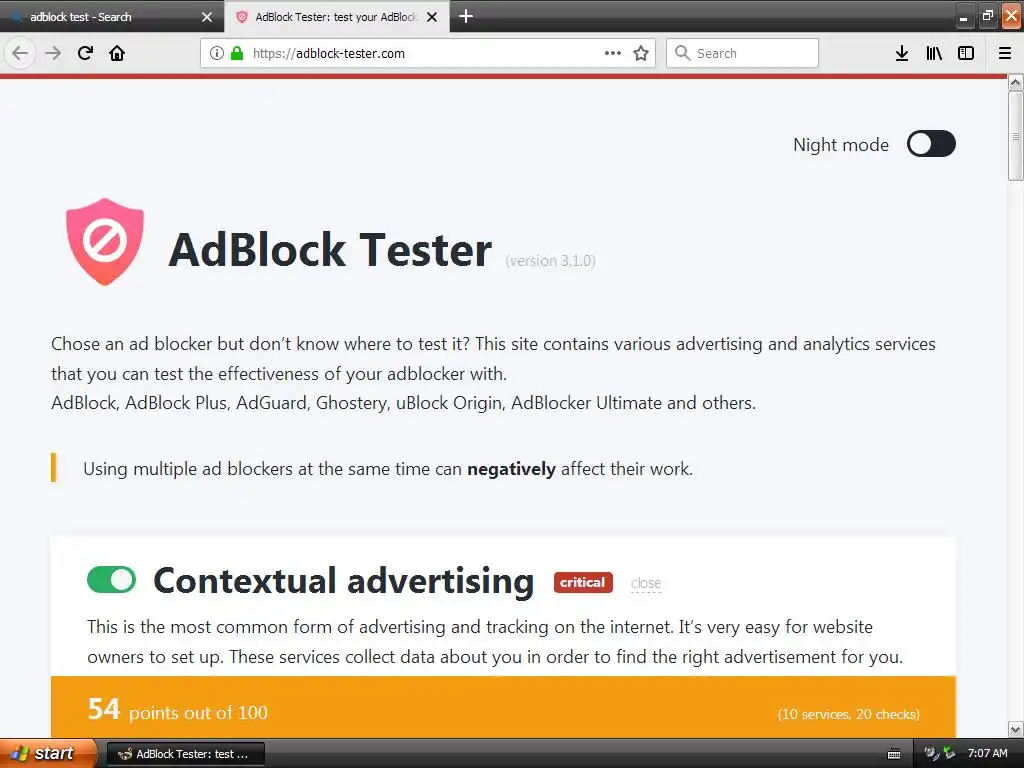The height and width of the screenshot is (768, 1024).
Task: Bookmark this page with the star icon
Action: tap(641, 53)
